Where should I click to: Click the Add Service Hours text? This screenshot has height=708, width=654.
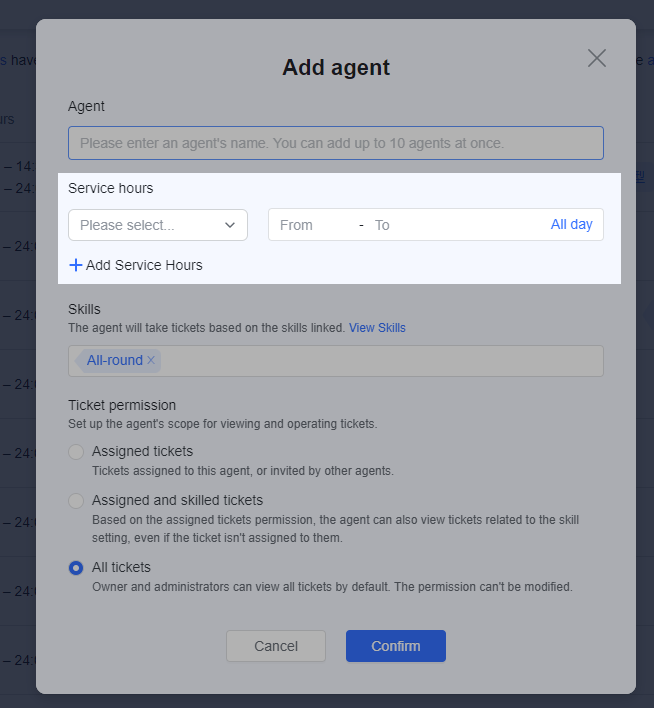pyautogui.click(x=144, y=265)
